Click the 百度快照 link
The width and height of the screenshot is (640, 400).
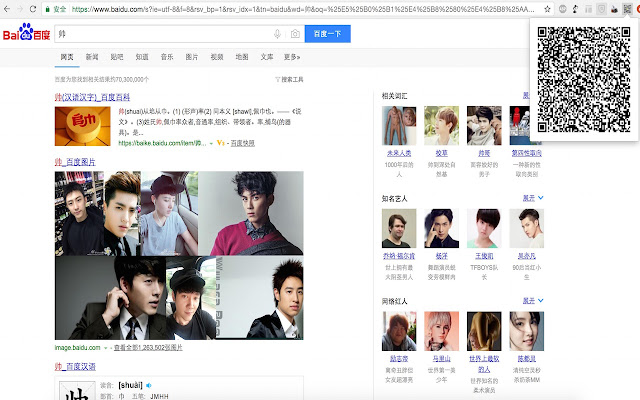(x=242, y=143)
